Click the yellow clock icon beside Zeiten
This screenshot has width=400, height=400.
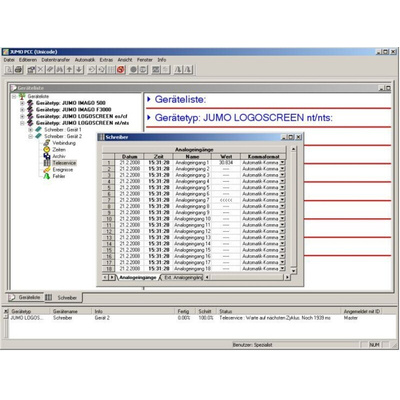pos(47,150)
